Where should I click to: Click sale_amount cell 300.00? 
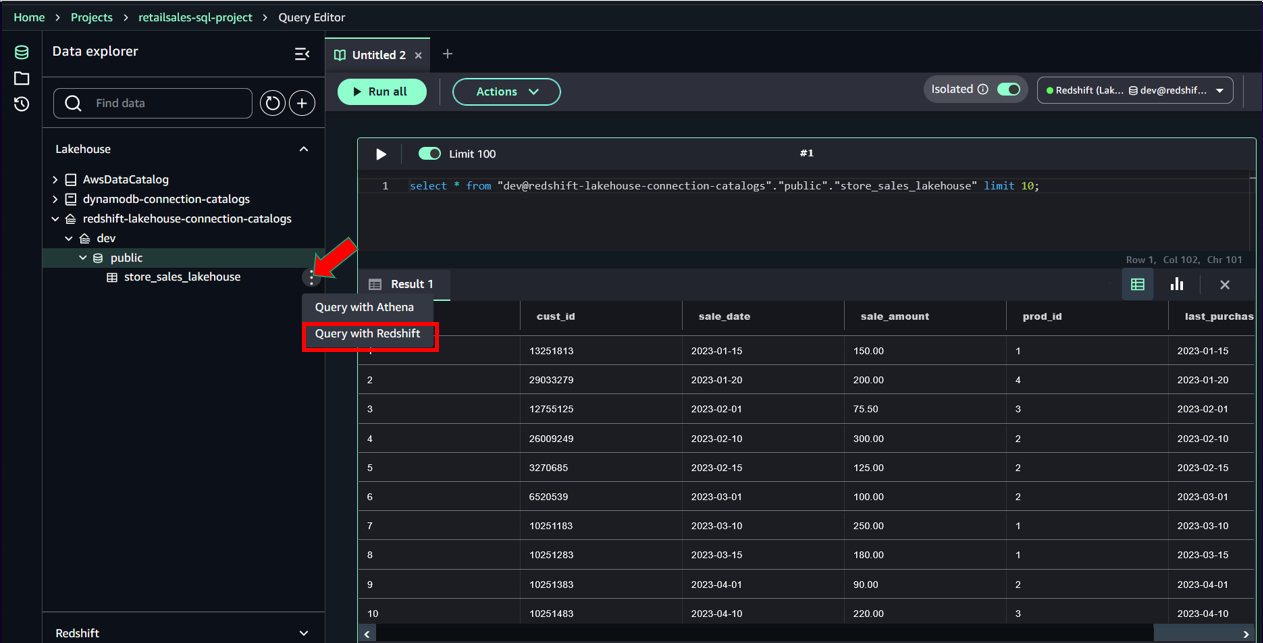tap(925, 439)
